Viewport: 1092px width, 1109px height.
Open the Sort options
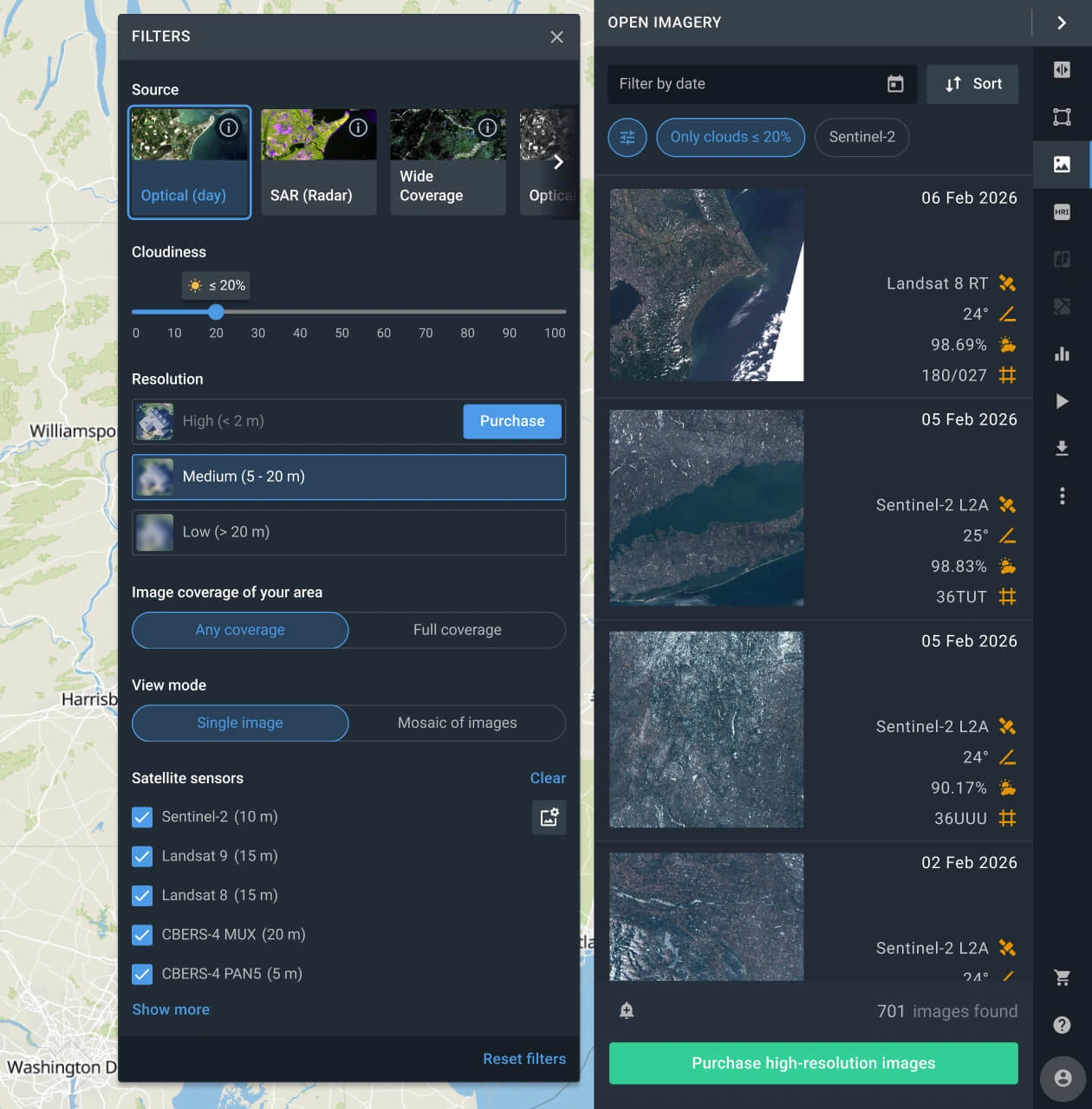(x=972, y=84)
